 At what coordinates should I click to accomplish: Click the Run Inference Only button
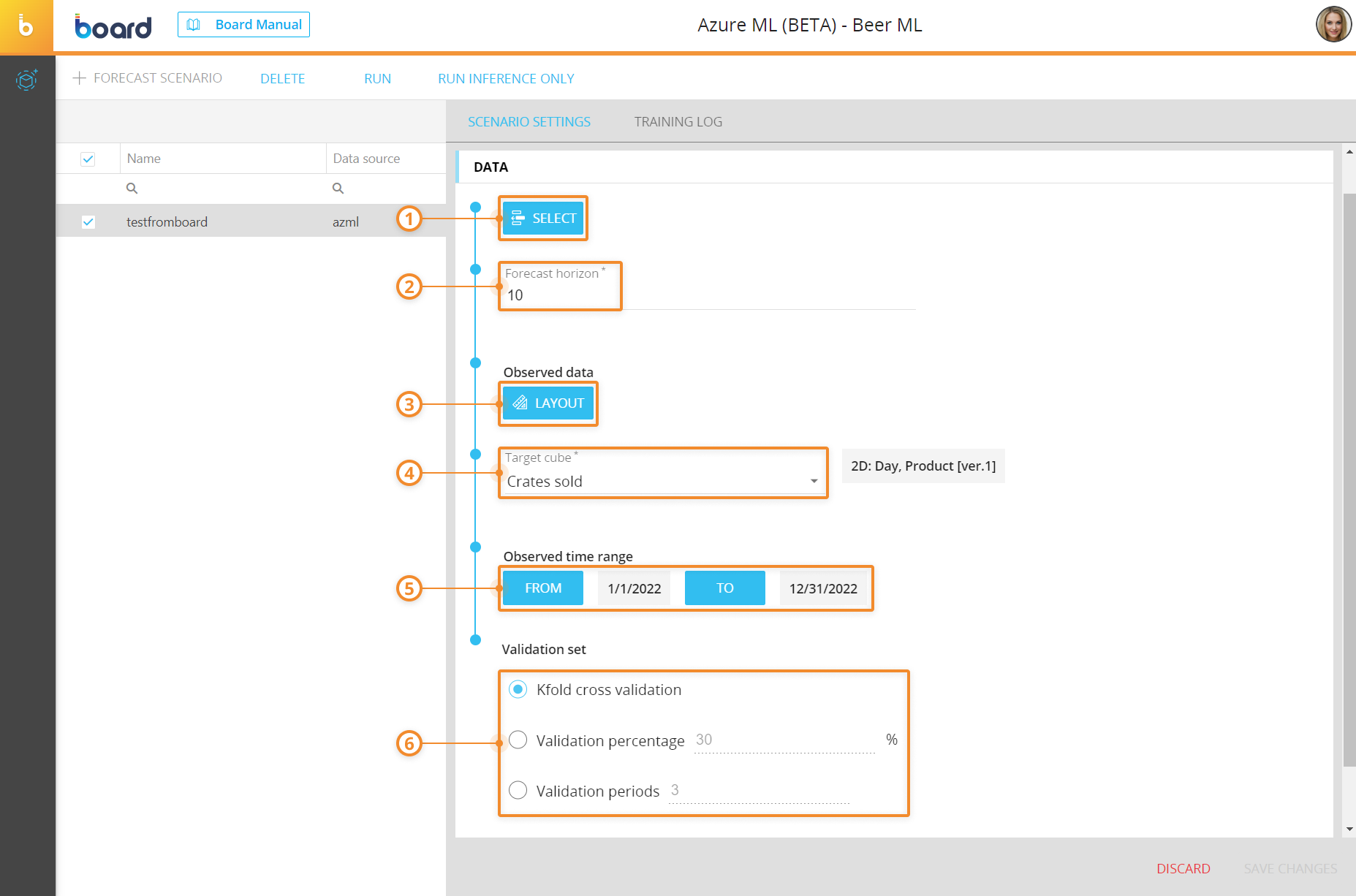(x=506, y=79)
